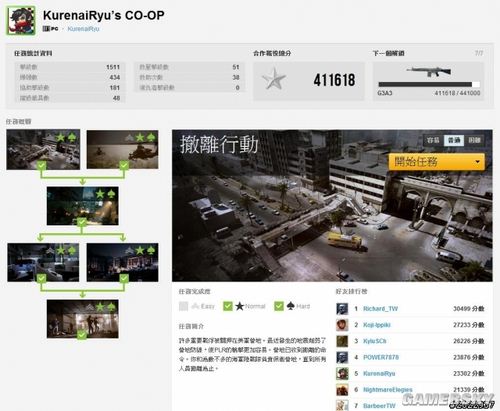
Task: Click the PC platform icon under title
Action: pos(50,29)
